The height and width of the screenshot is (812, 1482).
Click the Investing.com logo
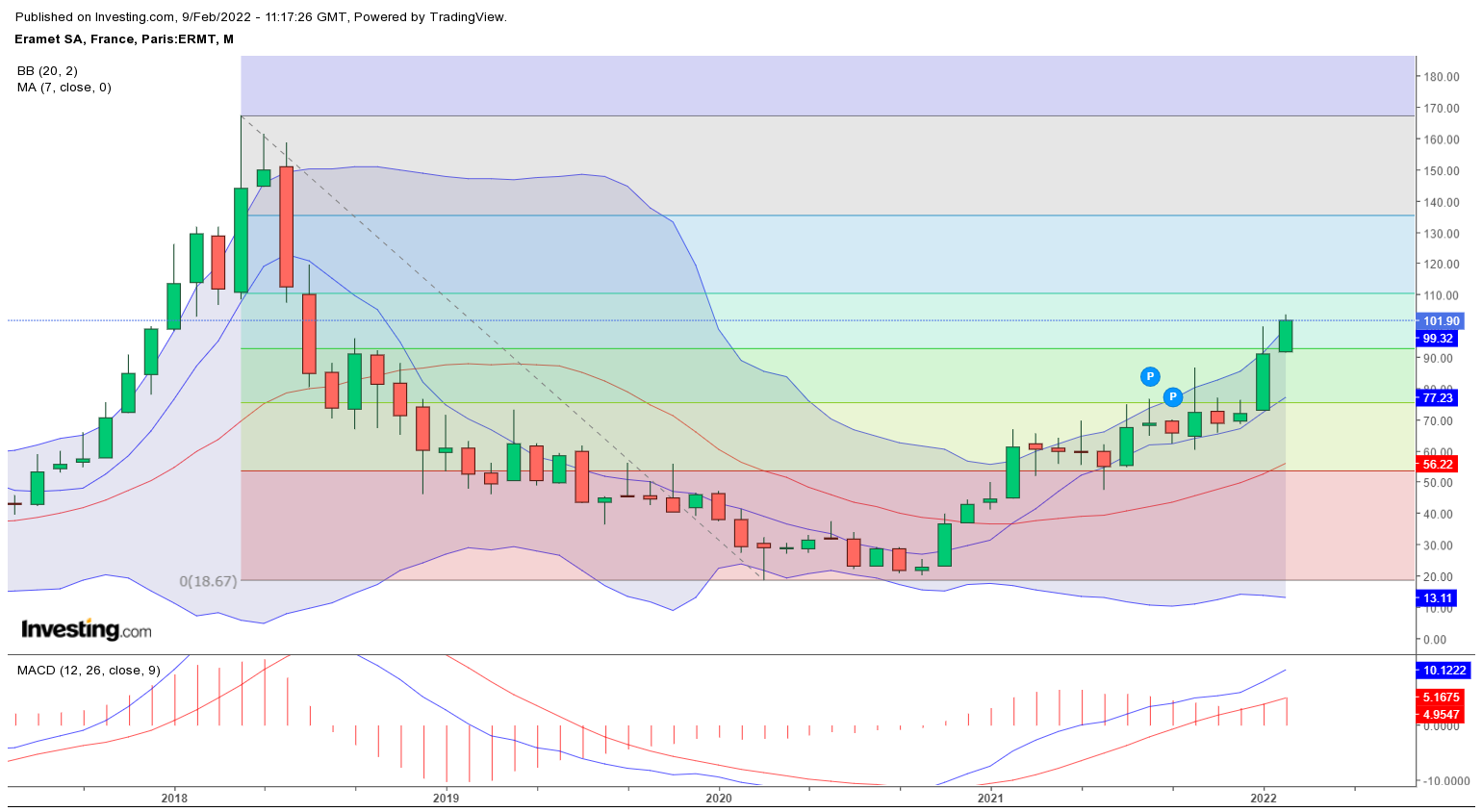[x=87, y=630]
